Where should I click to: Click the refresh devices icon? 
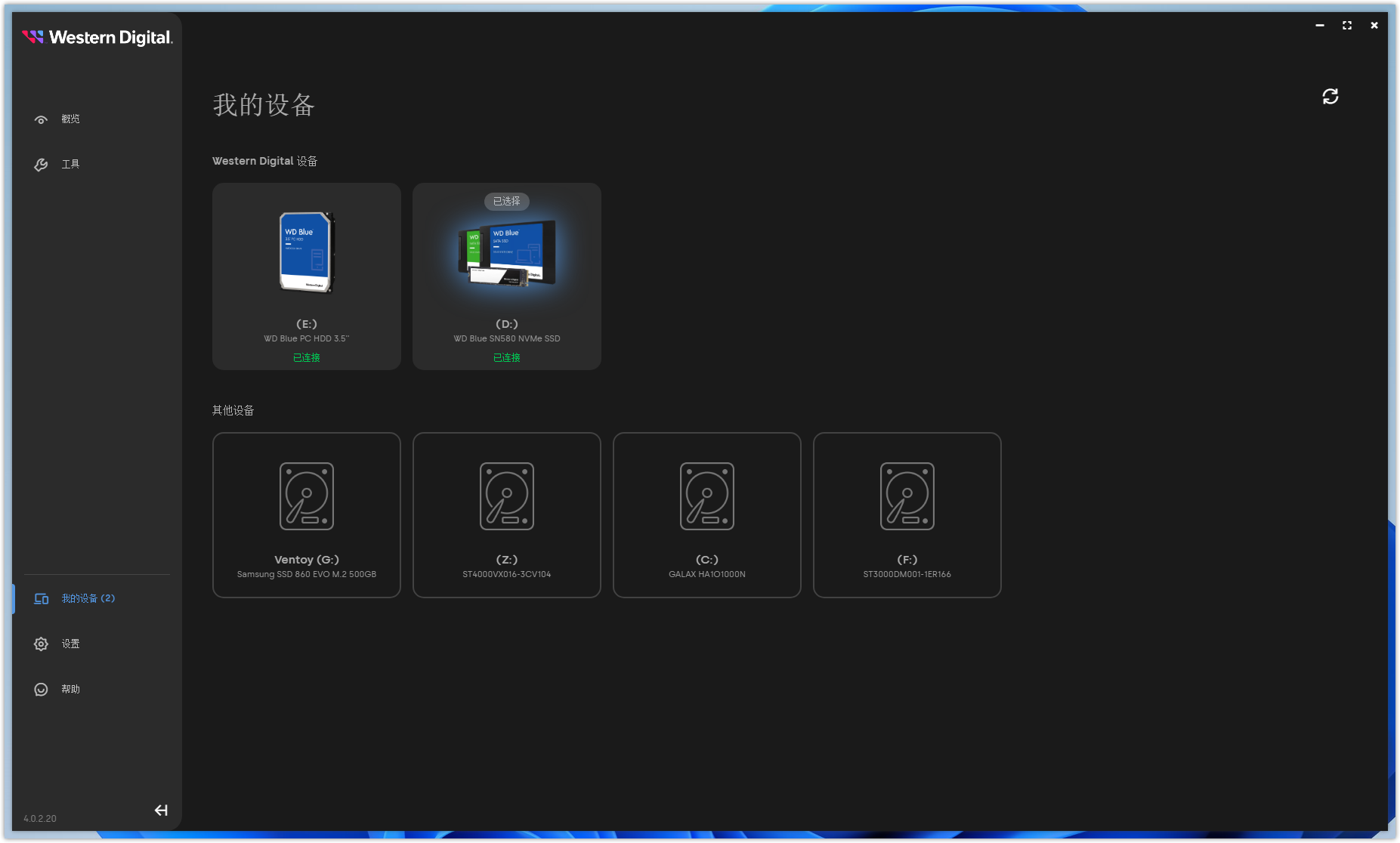1330,97
